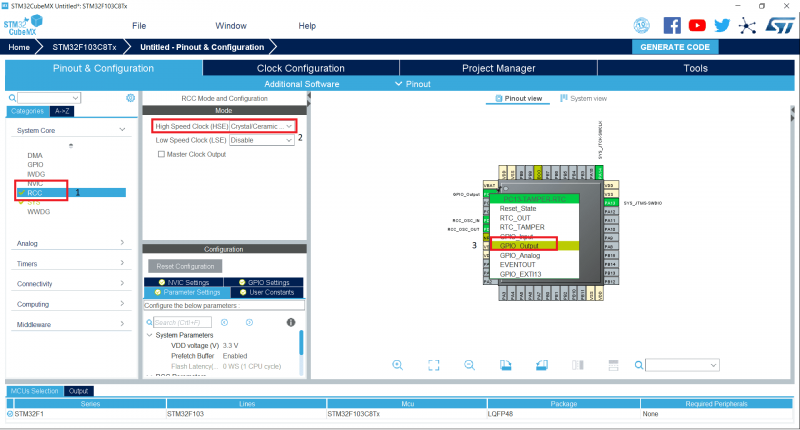Click the parameter Search (Ctrl+F) field

(182, 322)
